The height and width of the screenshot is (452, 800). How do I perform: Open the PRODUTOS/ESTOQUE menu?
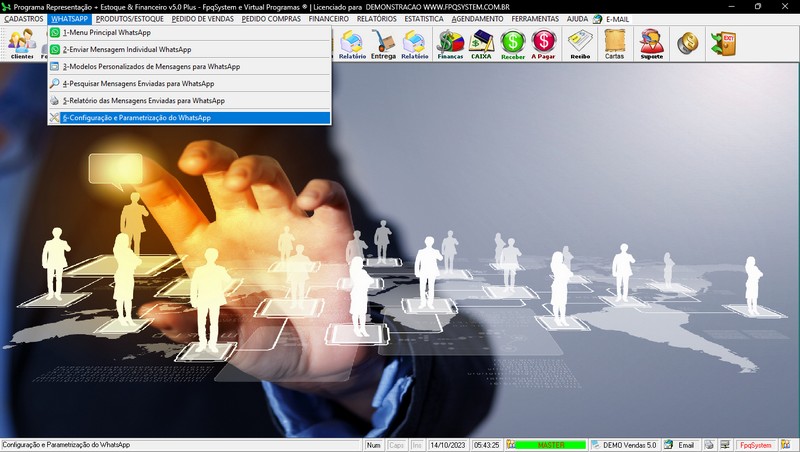coord(130,19)
